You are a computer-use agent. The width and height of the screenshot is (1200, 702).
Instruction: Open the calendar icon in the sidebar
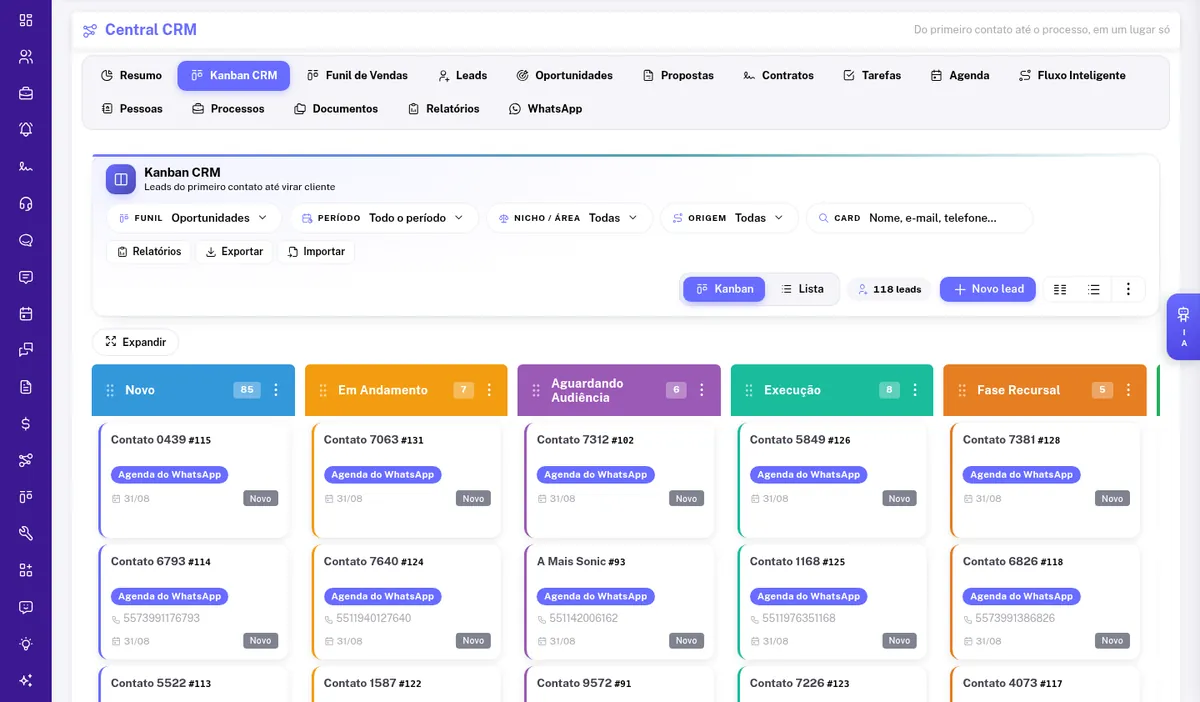26,314
